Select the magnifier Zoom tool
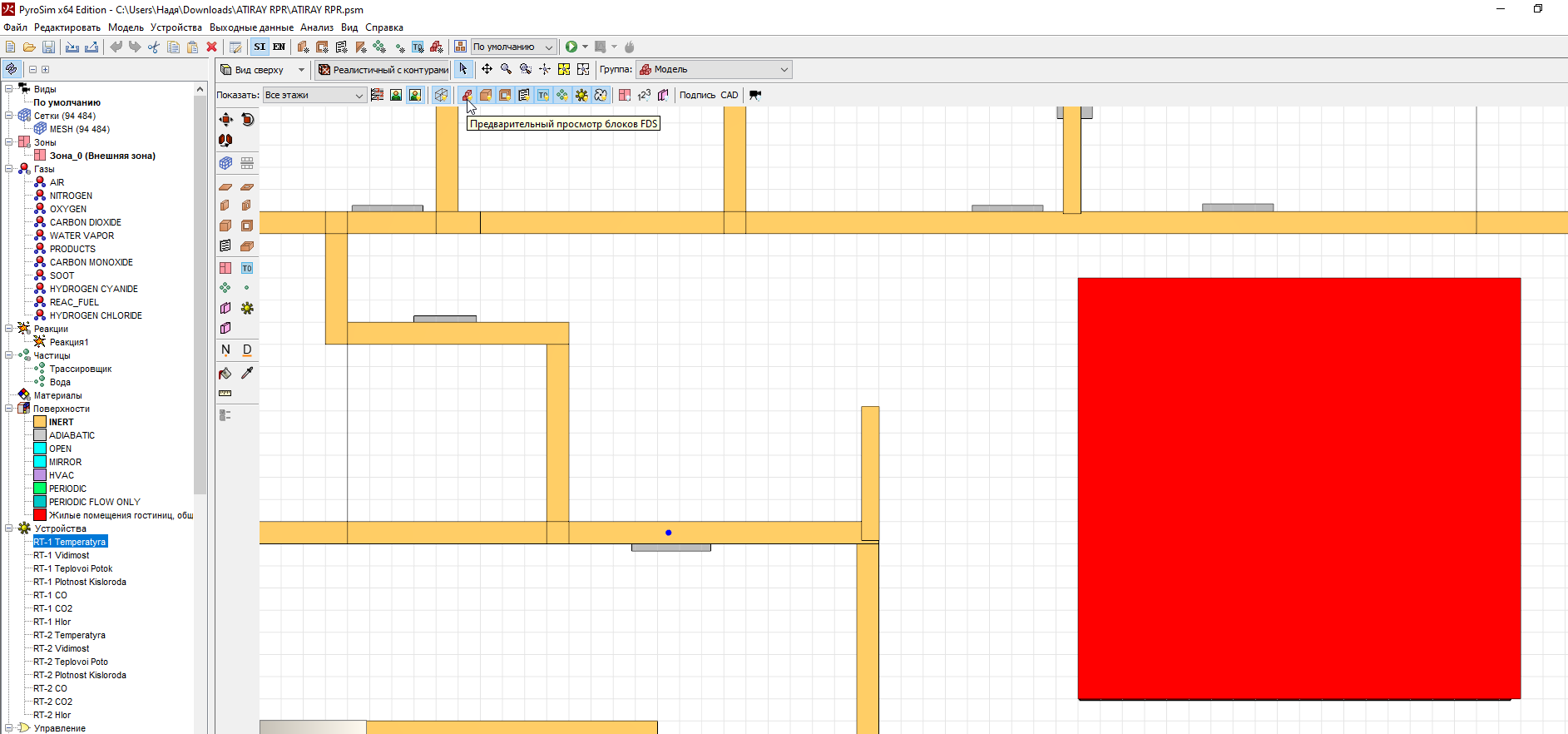The width and height of the screenshot is (1568, 734). coord(506,69)
